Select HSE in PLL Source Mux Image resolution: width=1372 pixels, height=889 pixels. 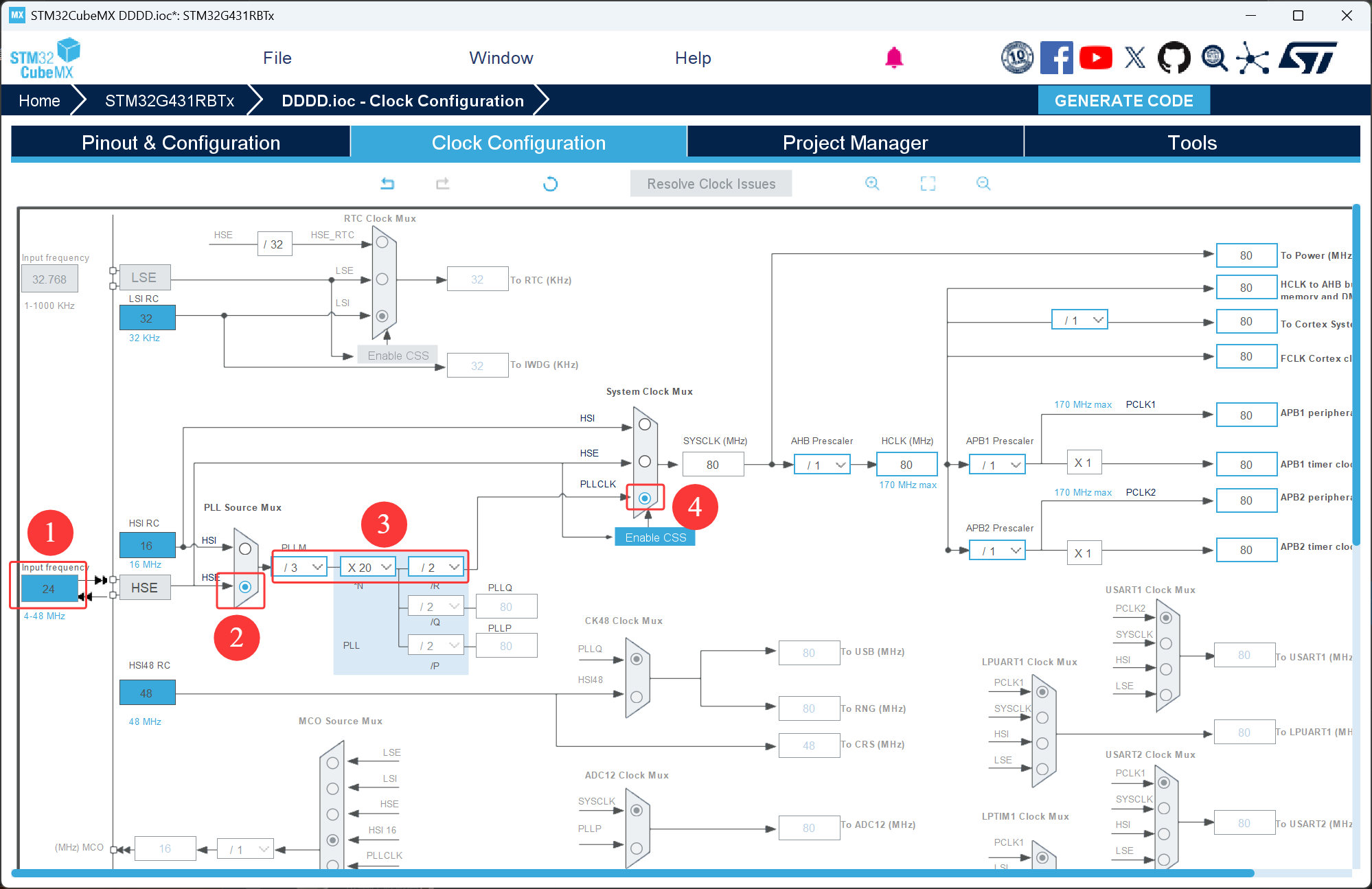pos(245,587)
